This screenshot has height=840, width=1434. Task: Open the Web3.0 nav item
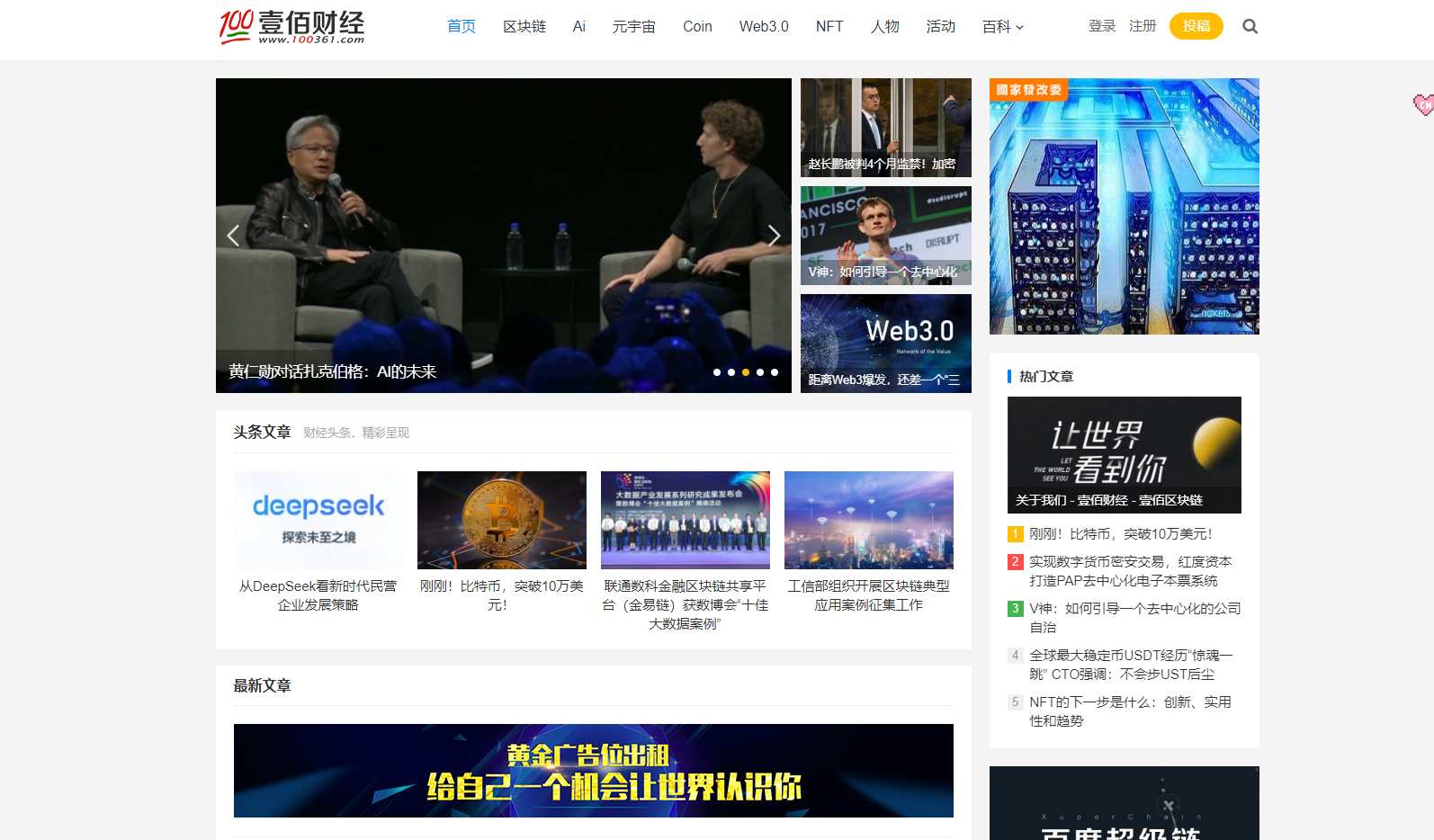[764, 27]
